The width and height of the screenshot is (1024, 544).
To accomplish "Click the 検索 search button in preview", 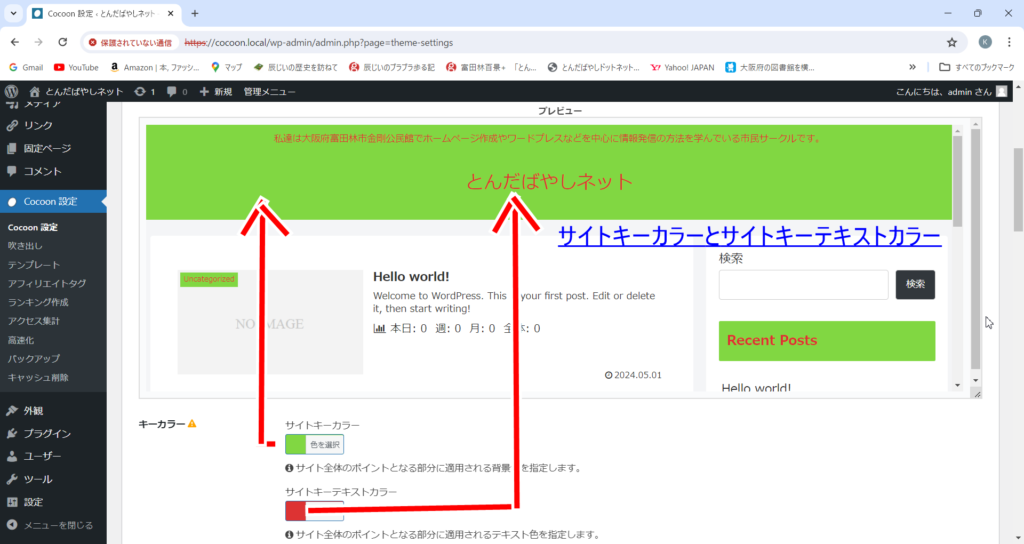I will 915,284.
